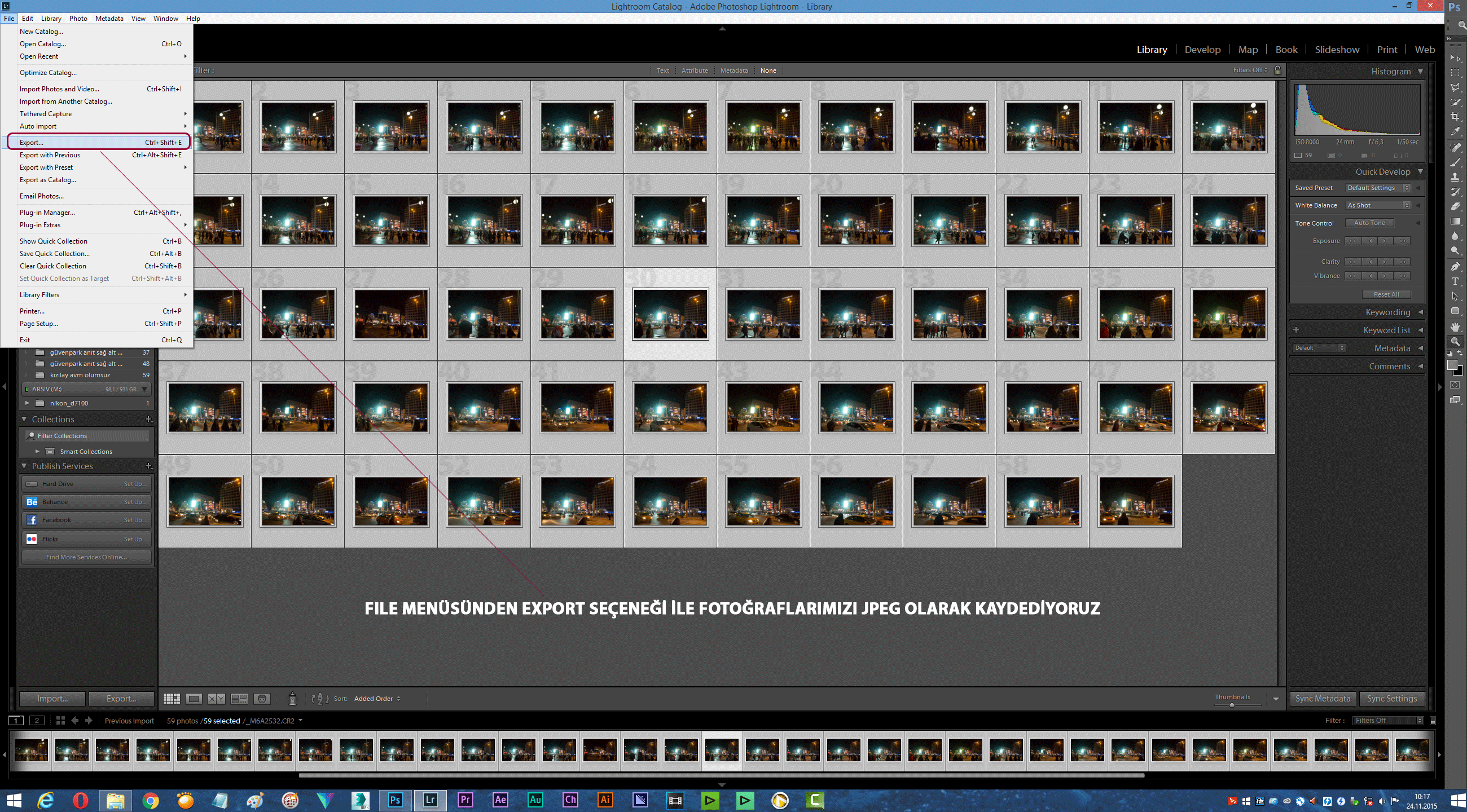Select the Grid view icon
1467x812 pixels.
click(172, 699)
